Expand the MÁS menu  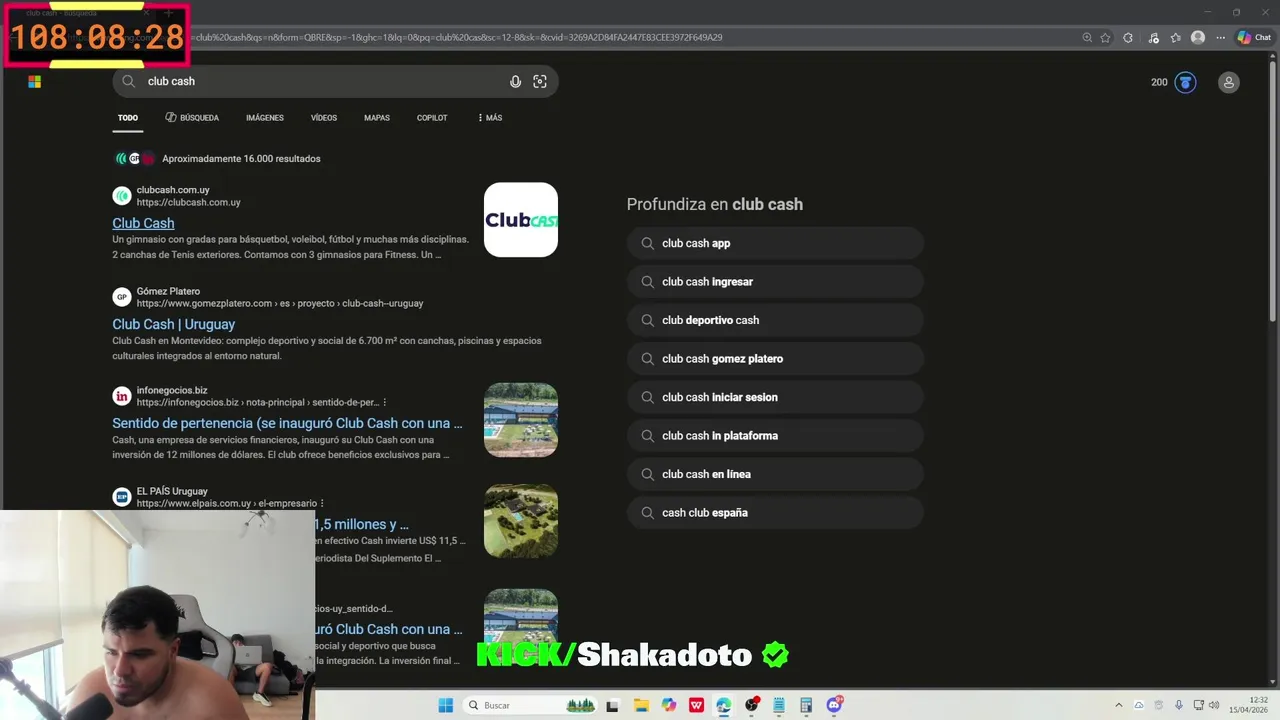(490, 118)
